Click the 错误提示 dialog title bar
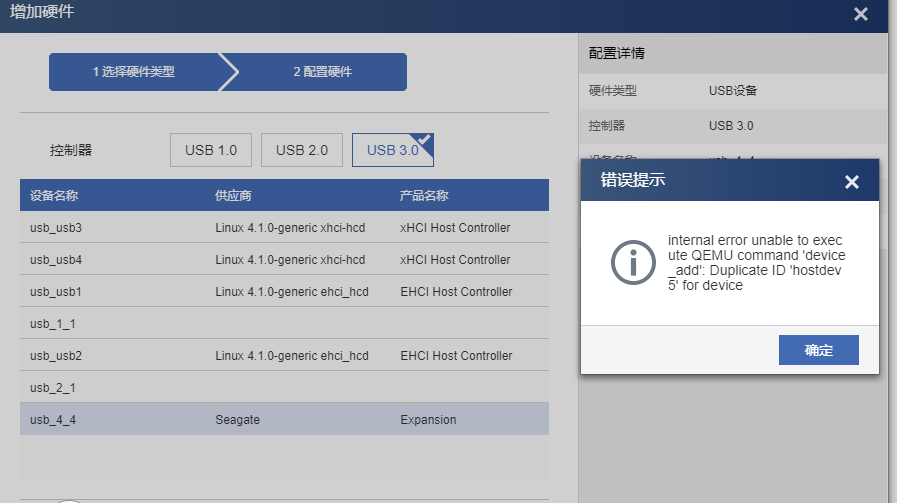The image size is (897, 503). pyautogui.click(x=700, y=181)
